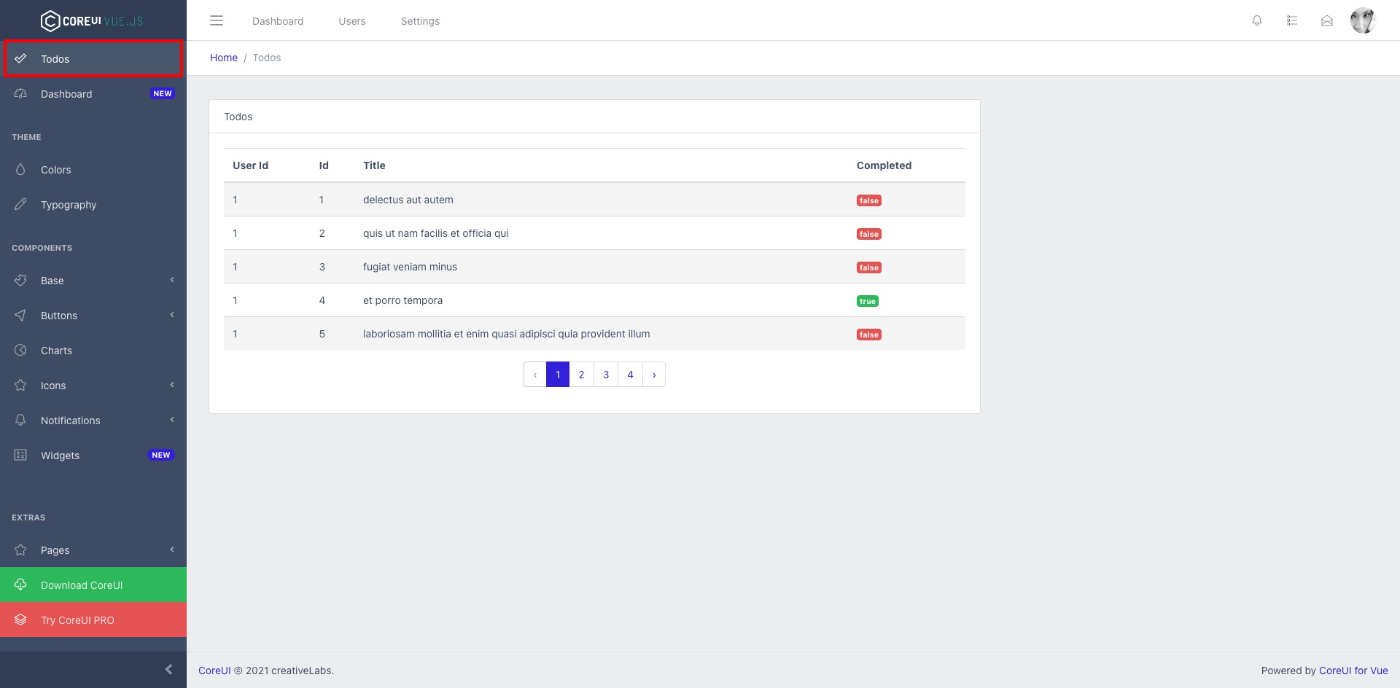Image resolution: width=1400 pixels, height=688 pixels.
Task: Go to page 2 of the todos
Action: (x=581, y=375)
